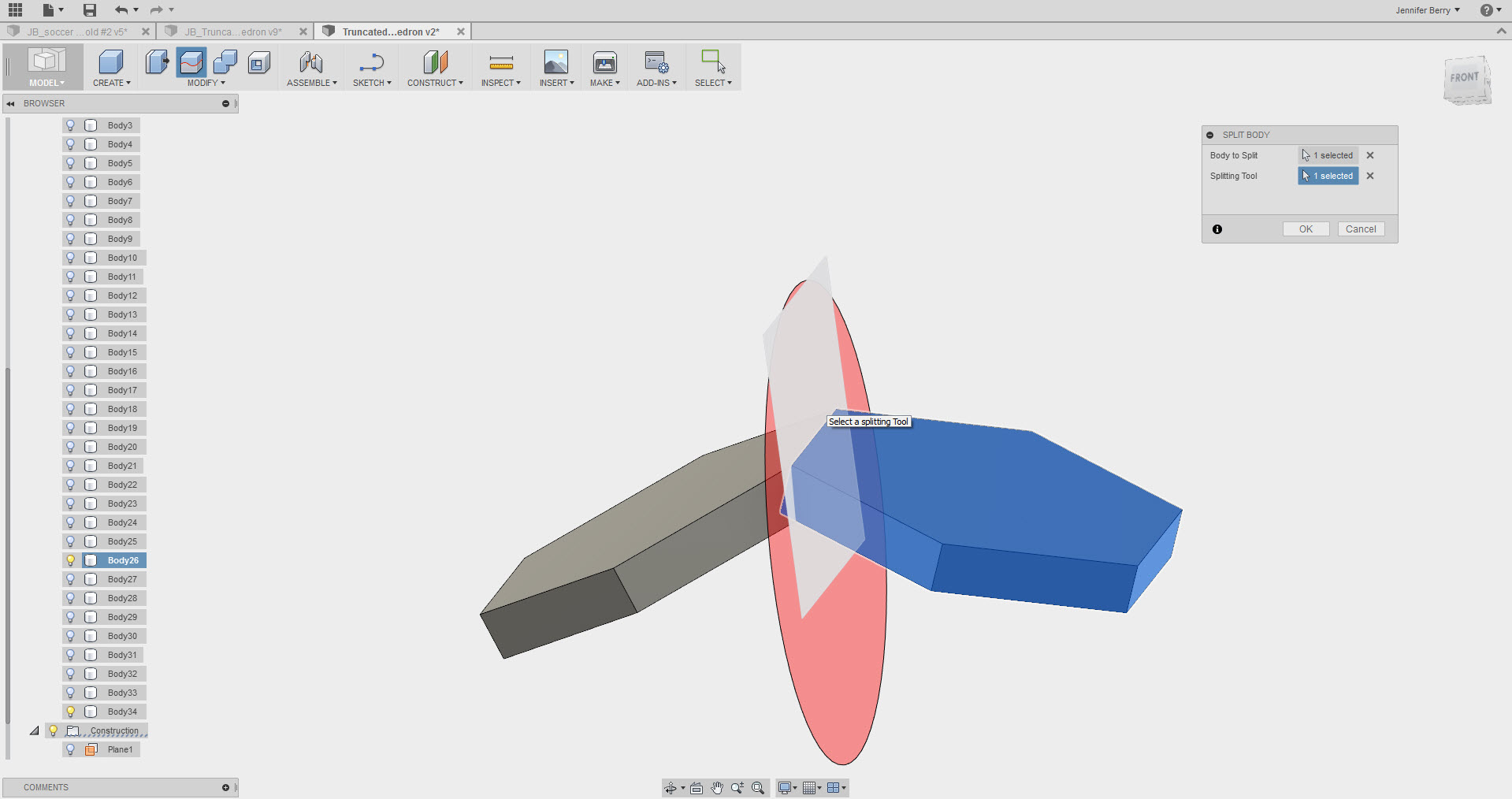
Task: Select the Pan tool in navigation bar
Action: (717, 787)
